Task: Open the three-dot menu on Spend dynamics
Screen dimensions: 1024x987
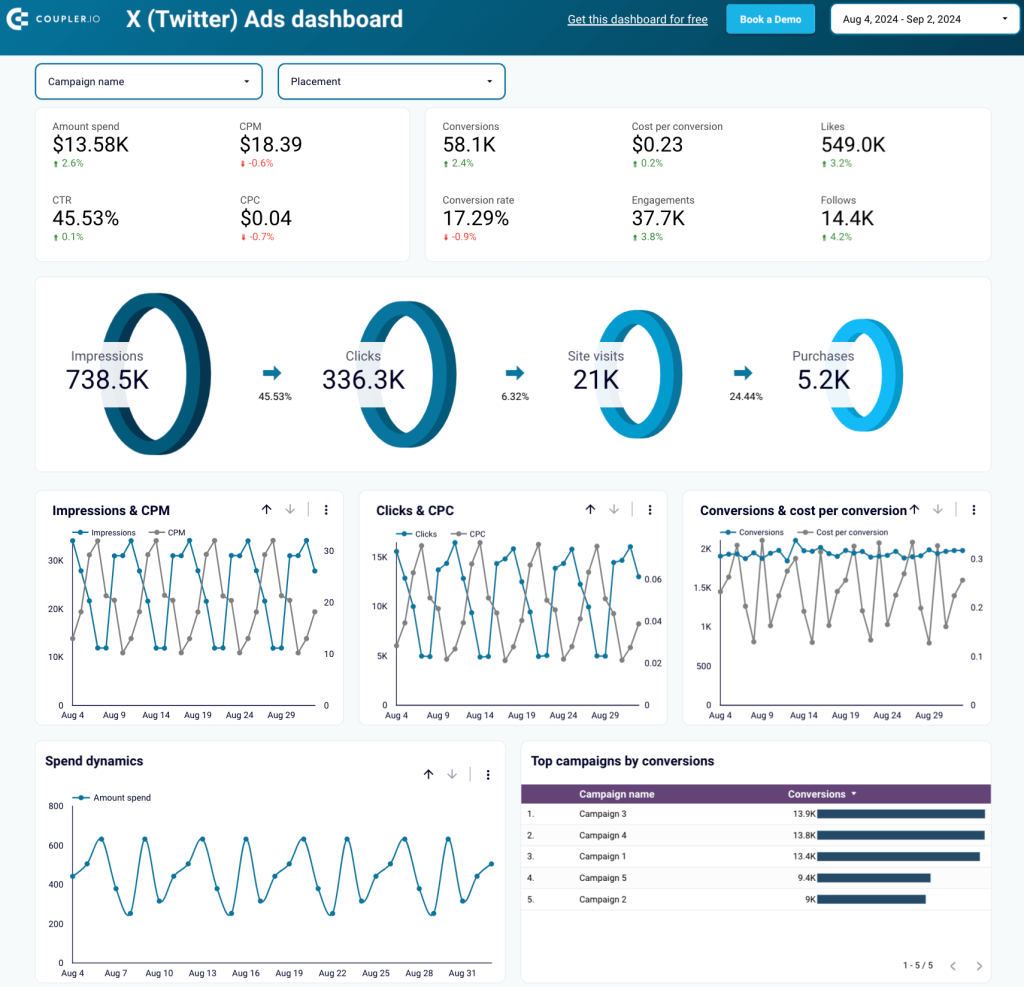Action: (488, 774)
